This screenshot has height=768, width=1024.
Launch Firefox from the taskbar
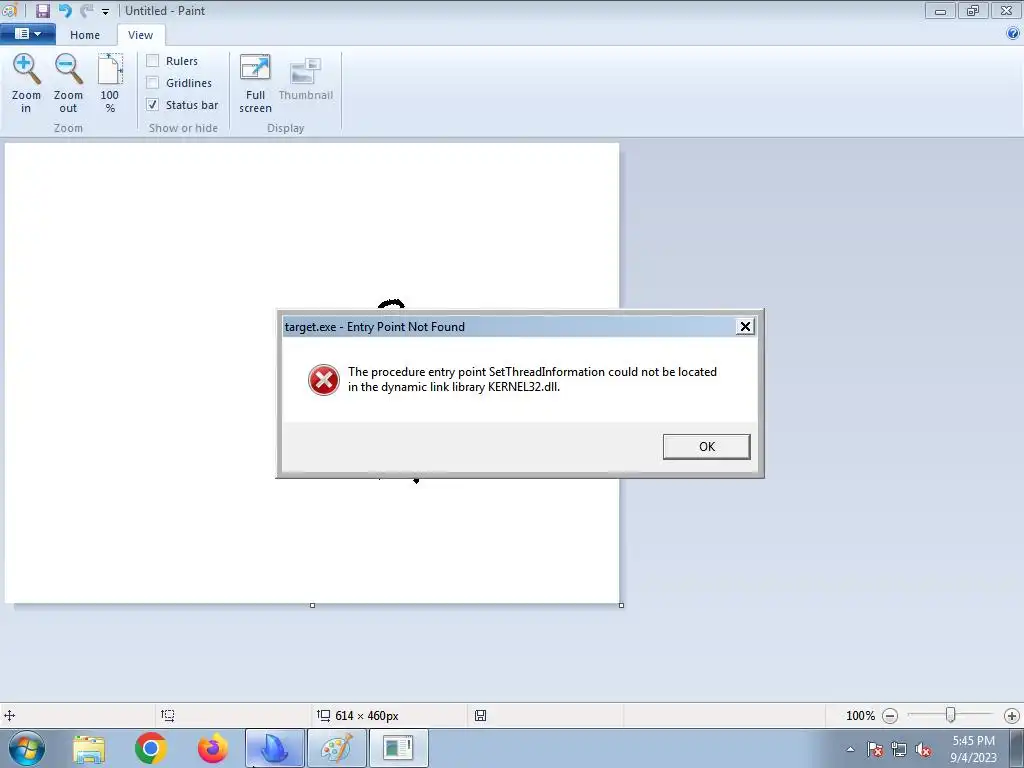(x=213, y=748)
